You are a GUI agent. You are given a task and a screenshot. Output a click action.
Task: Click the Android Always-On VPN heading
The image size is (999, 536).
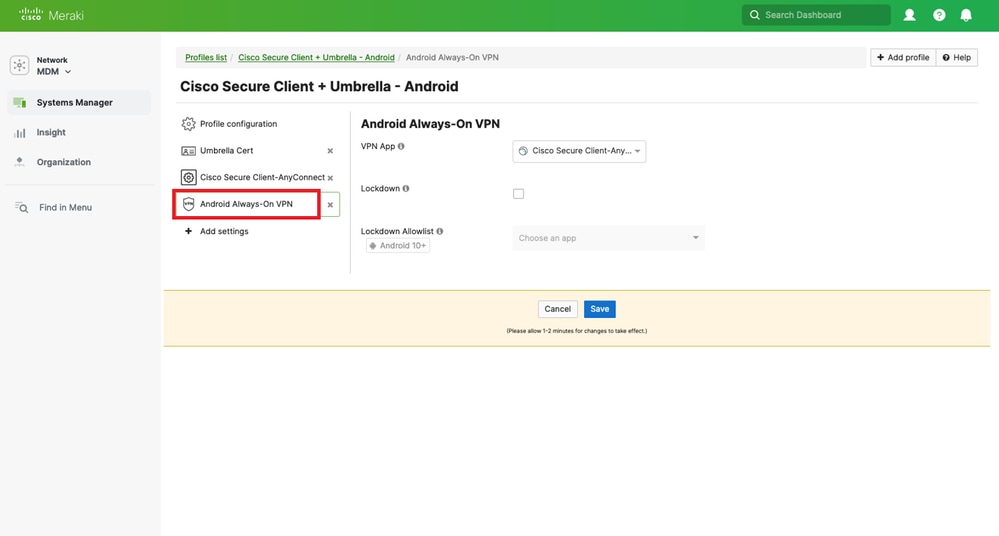(x=430, y=124)
